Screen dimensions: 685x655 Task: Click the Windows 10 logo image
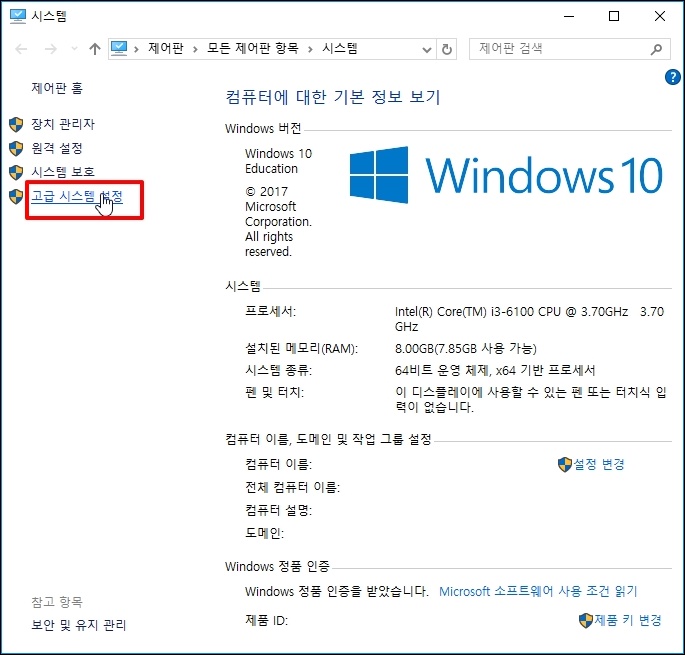[x=506, y=175]
